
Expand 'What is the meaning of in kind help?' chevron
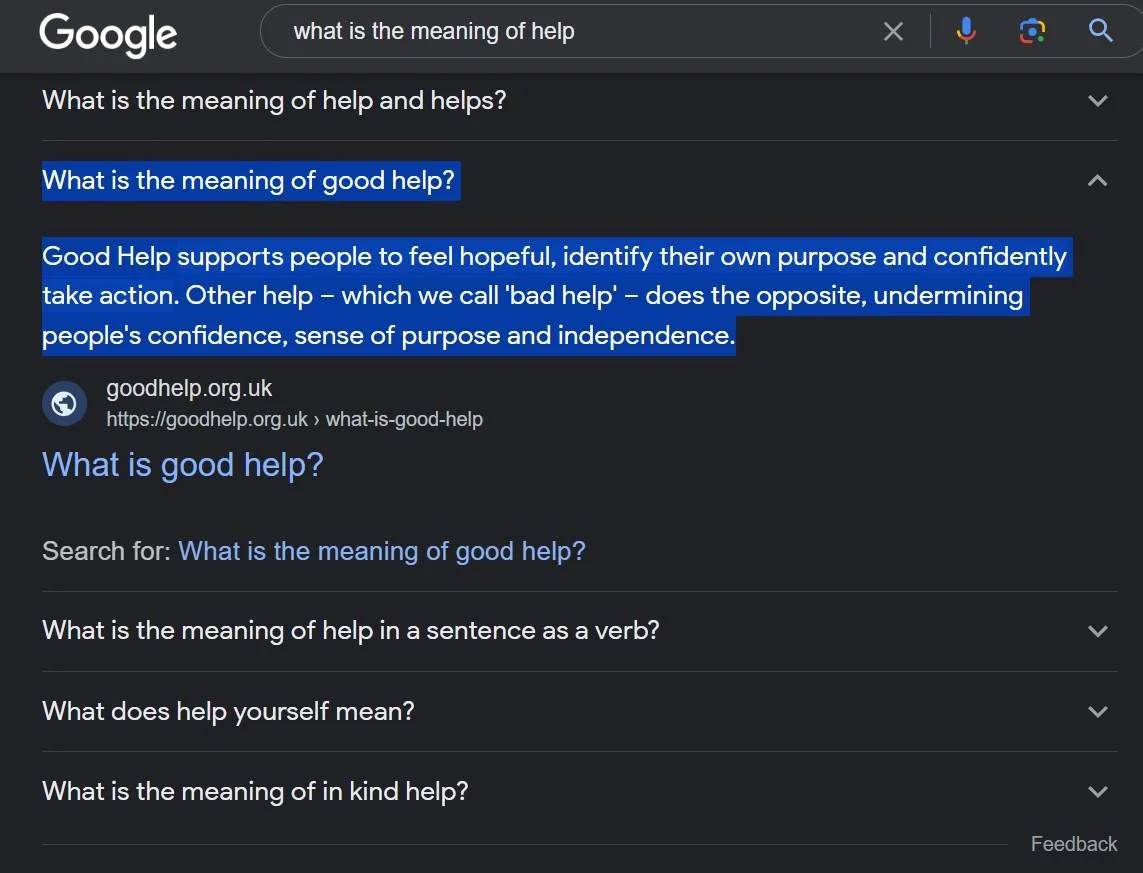[x=1098, y=791]
